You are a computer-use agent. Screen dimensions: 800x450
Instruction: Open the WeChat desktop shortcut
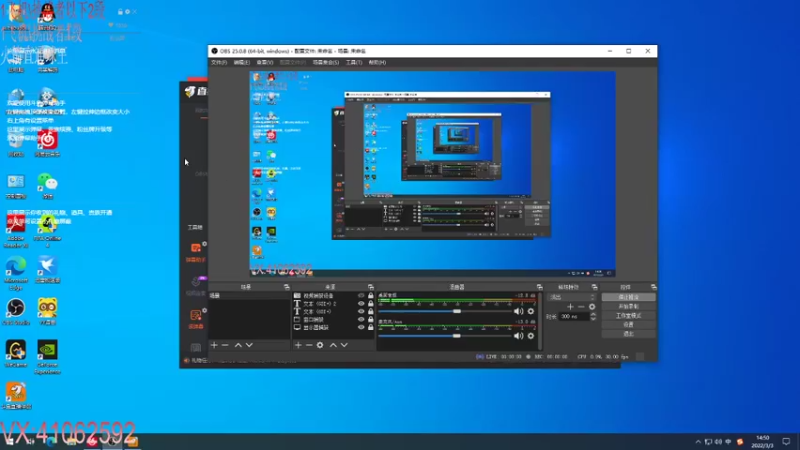(x=47, y=186)
